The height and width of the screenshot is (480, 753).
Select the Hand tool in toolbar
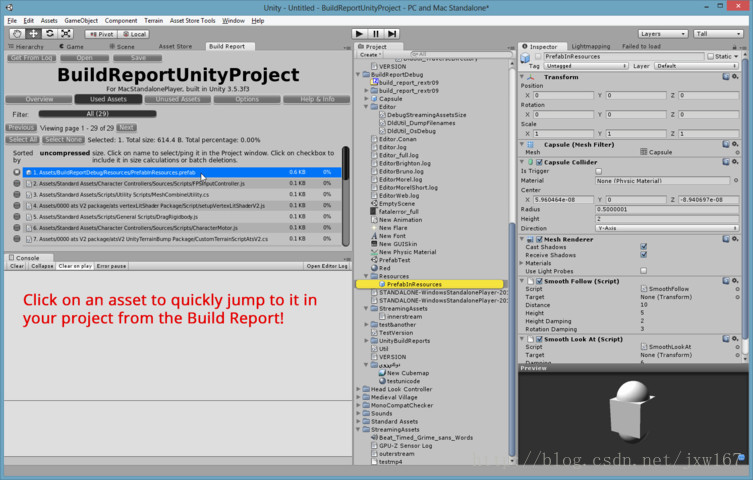17,34
